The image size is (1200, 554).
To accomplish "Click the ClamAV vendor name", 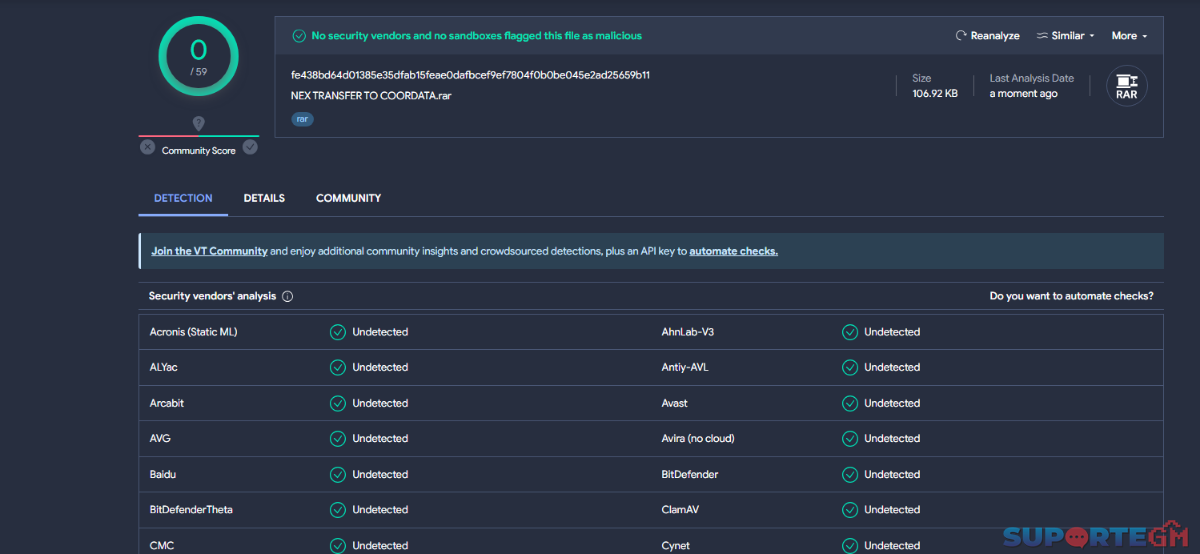I will click(680, 510).
